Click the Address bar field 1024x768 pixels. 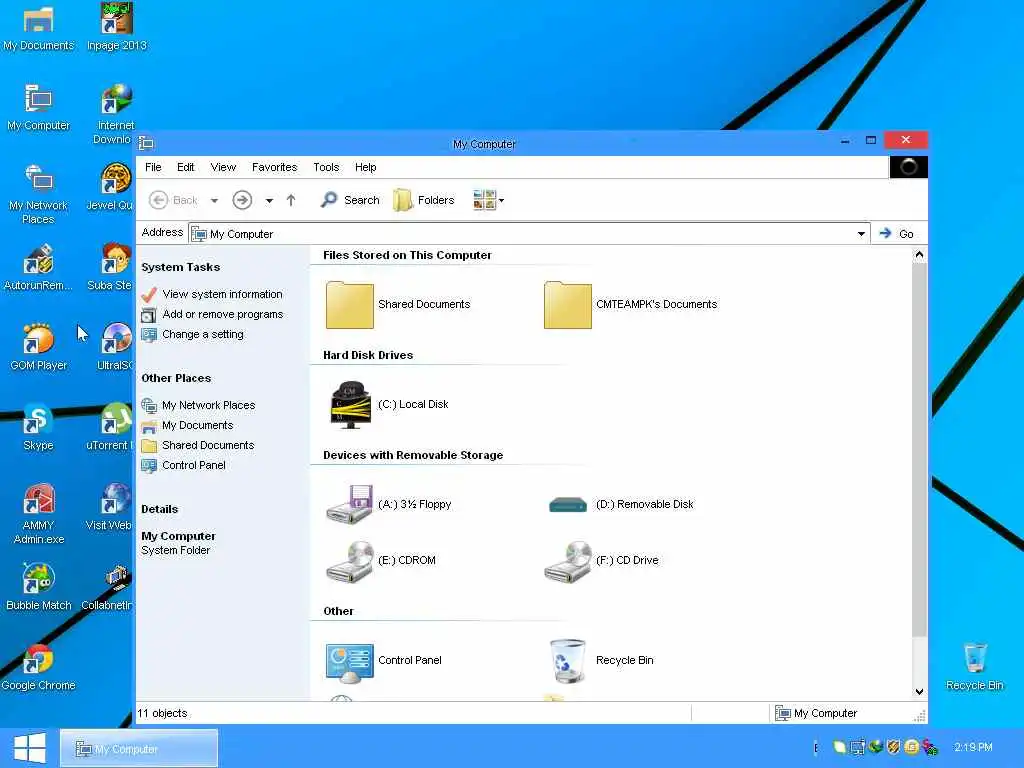click(529, 234)
